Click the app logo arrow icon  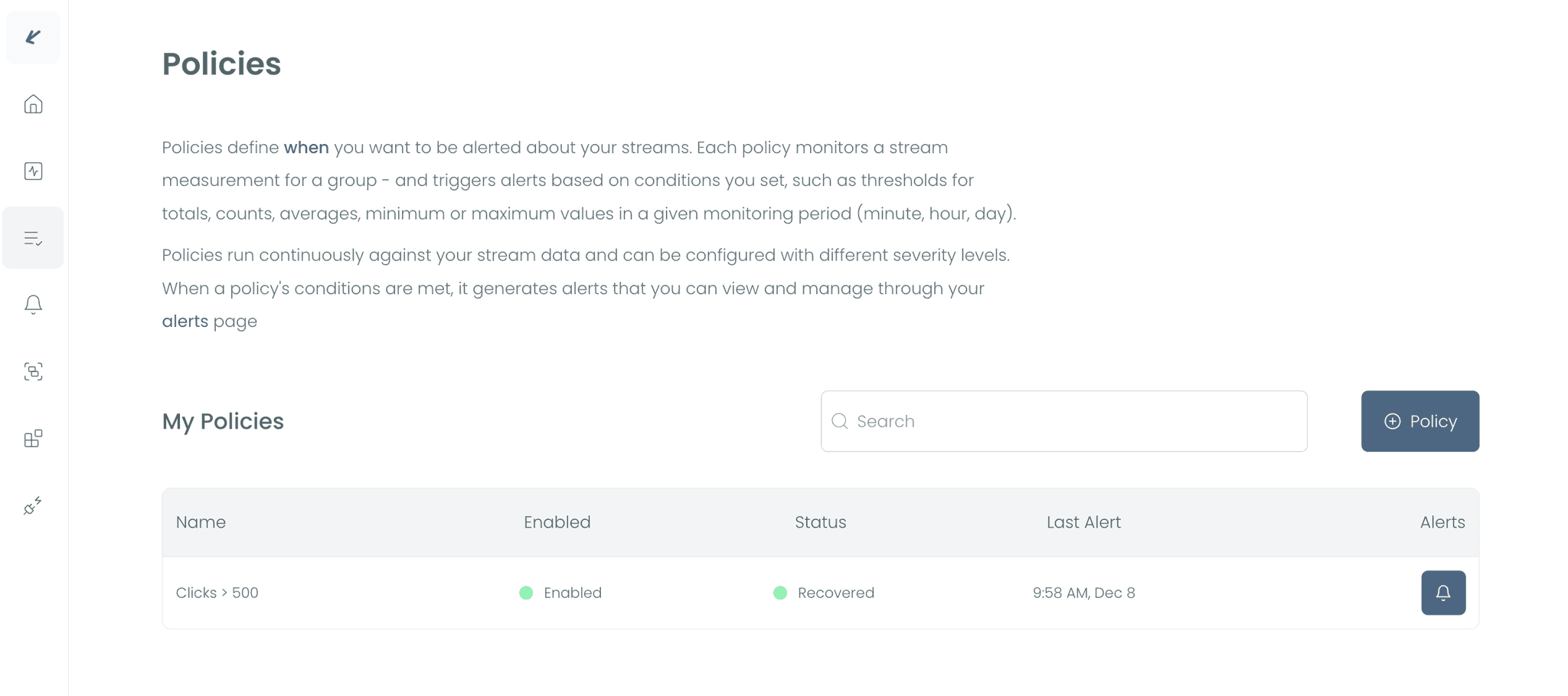[x=33, y=37]
